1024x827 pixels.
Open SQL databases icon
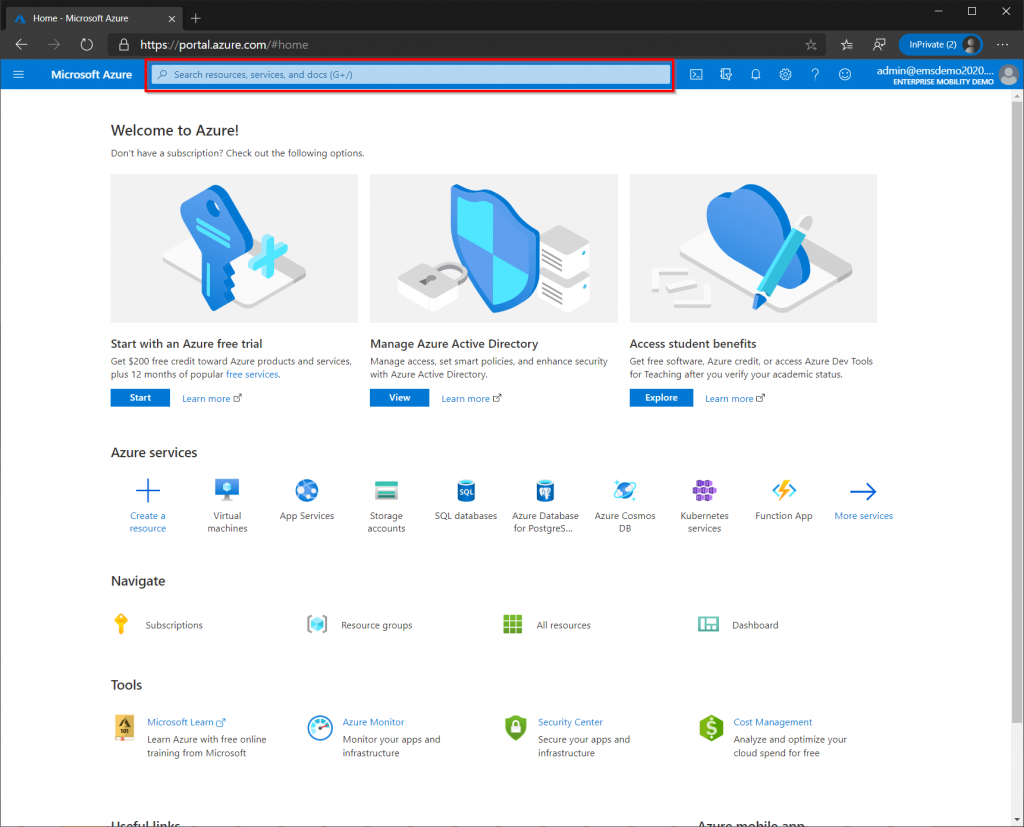pos(466,491)
